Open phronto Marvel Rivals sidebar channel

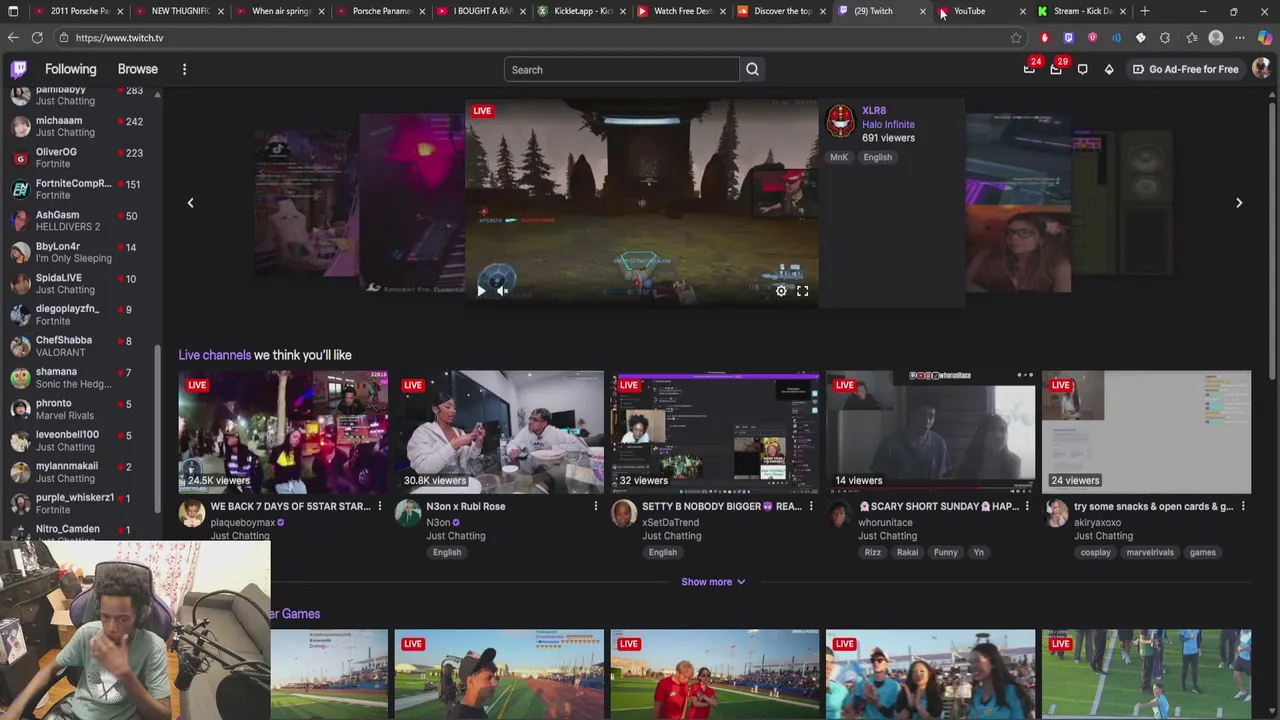coord(80,409)
